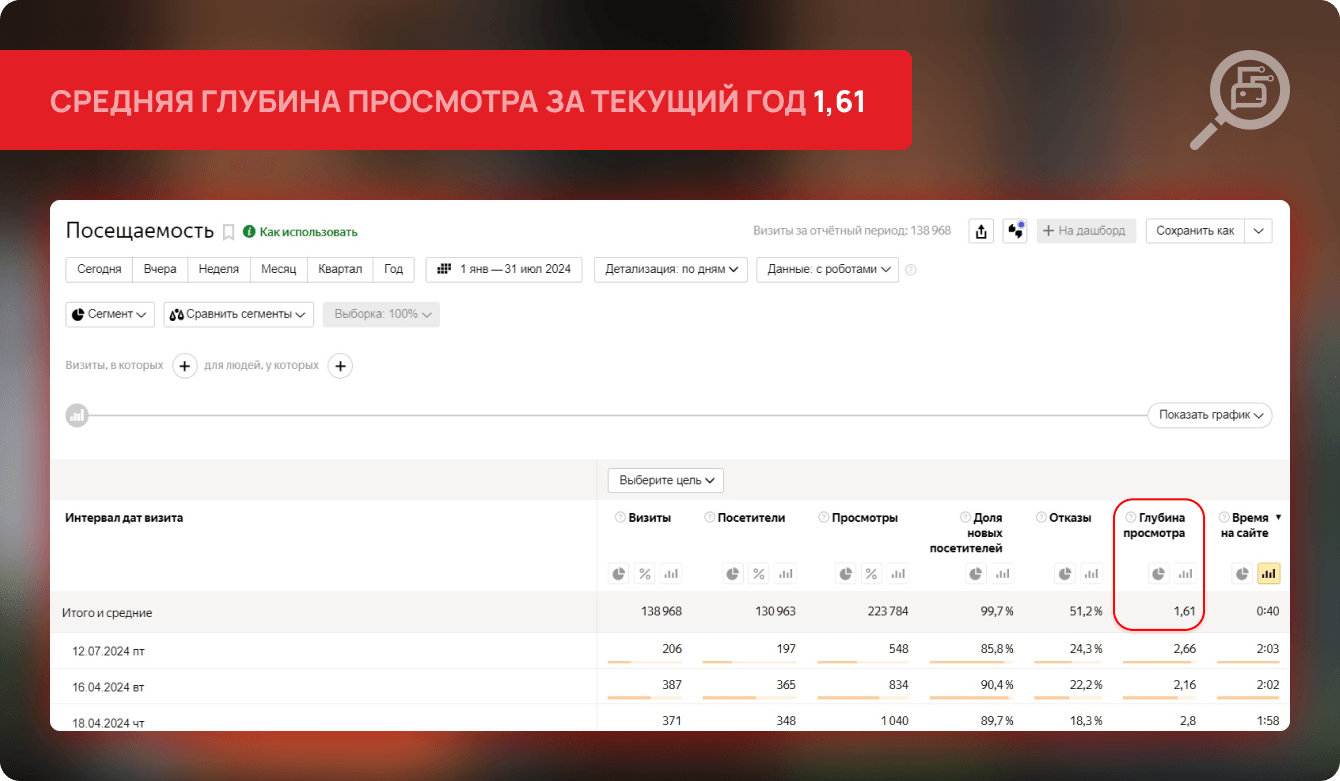This screenshot has height=781, width=1340.
Task: Select the Квартал period tab
Action: click(340, 269)
